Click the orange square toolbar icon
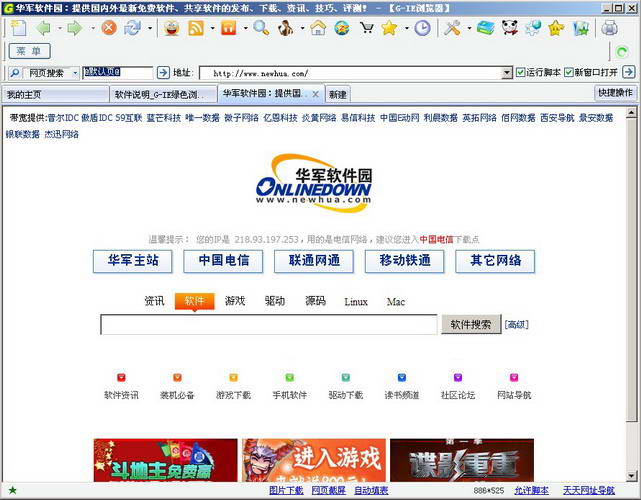The height and width of the screenshot is (500, 641). click(229, 28)
